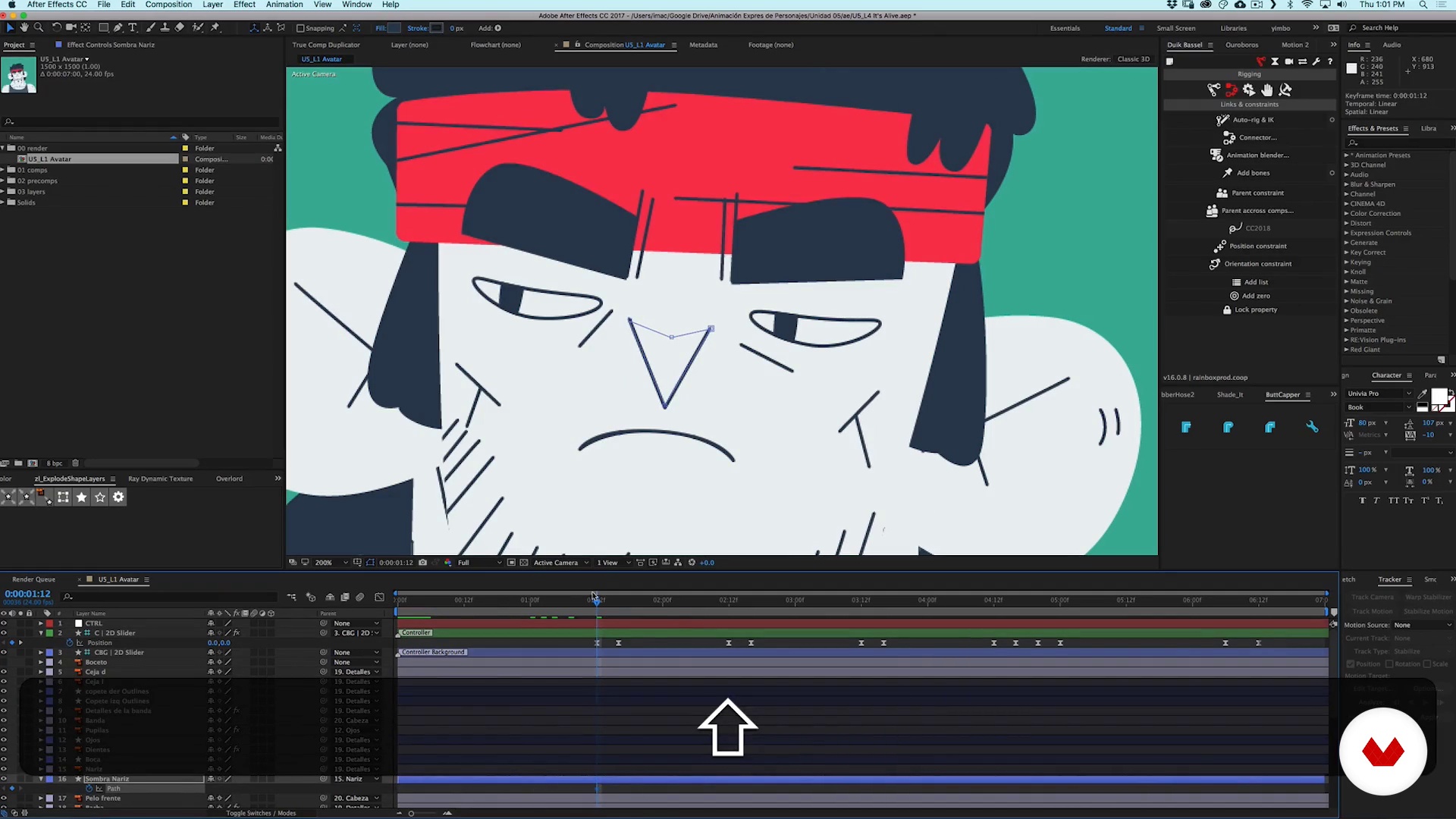Screen dimensions: 1456x819
Task: Click the ButtCapper blue wrench icon
Action: (1312, 427)
